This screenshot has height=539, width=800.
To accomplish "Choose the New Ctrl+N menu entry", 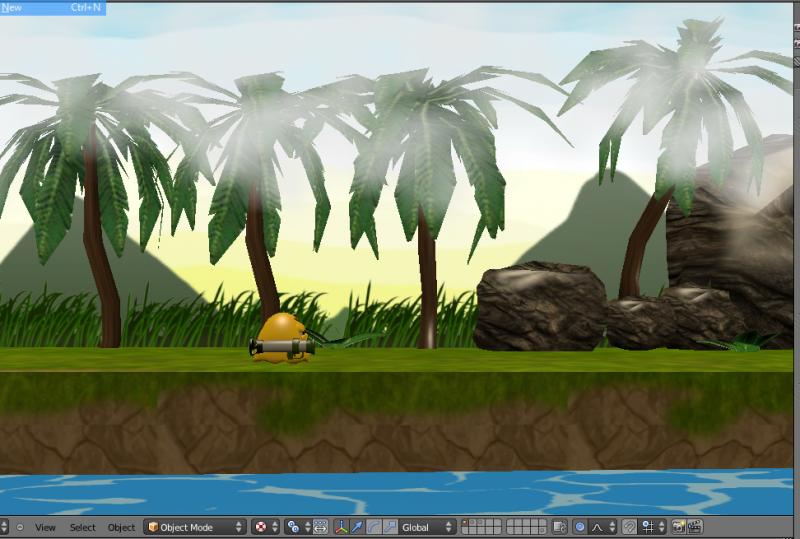I will coord(53,8).
